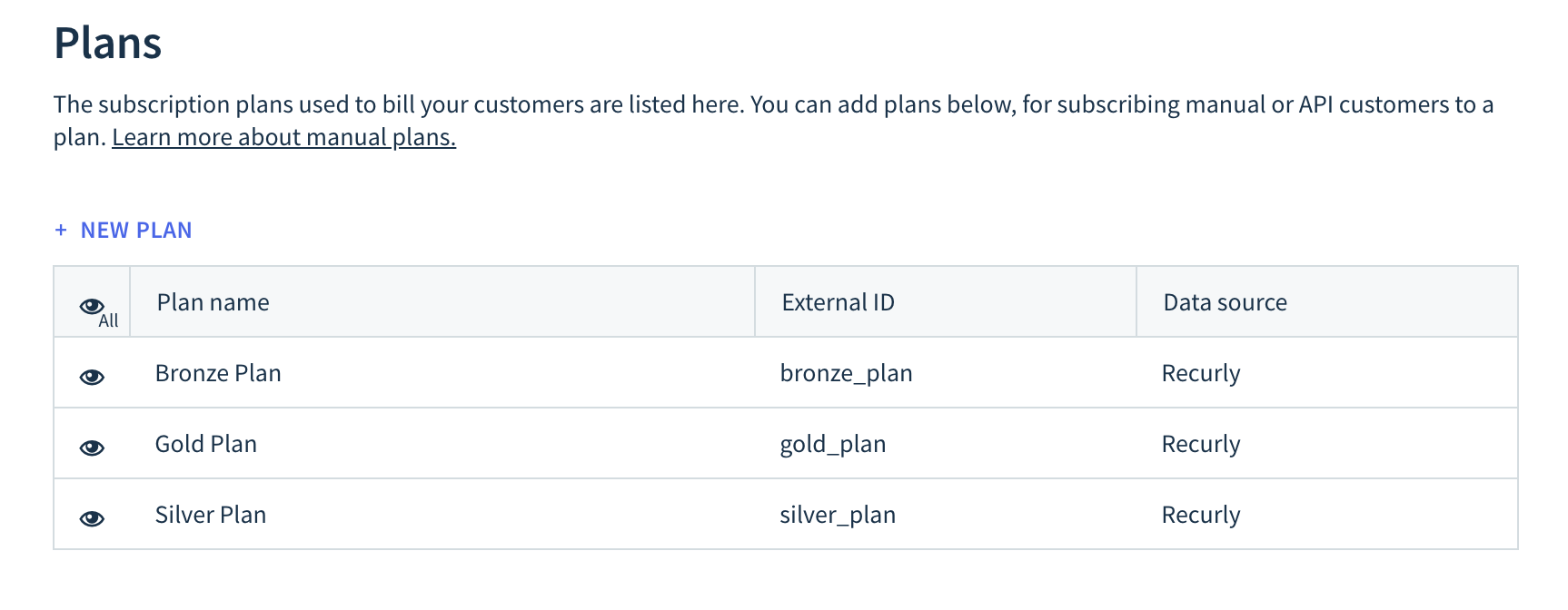
Task: Open the Bronze Plan row name
Action: click(x=218, y=373)
